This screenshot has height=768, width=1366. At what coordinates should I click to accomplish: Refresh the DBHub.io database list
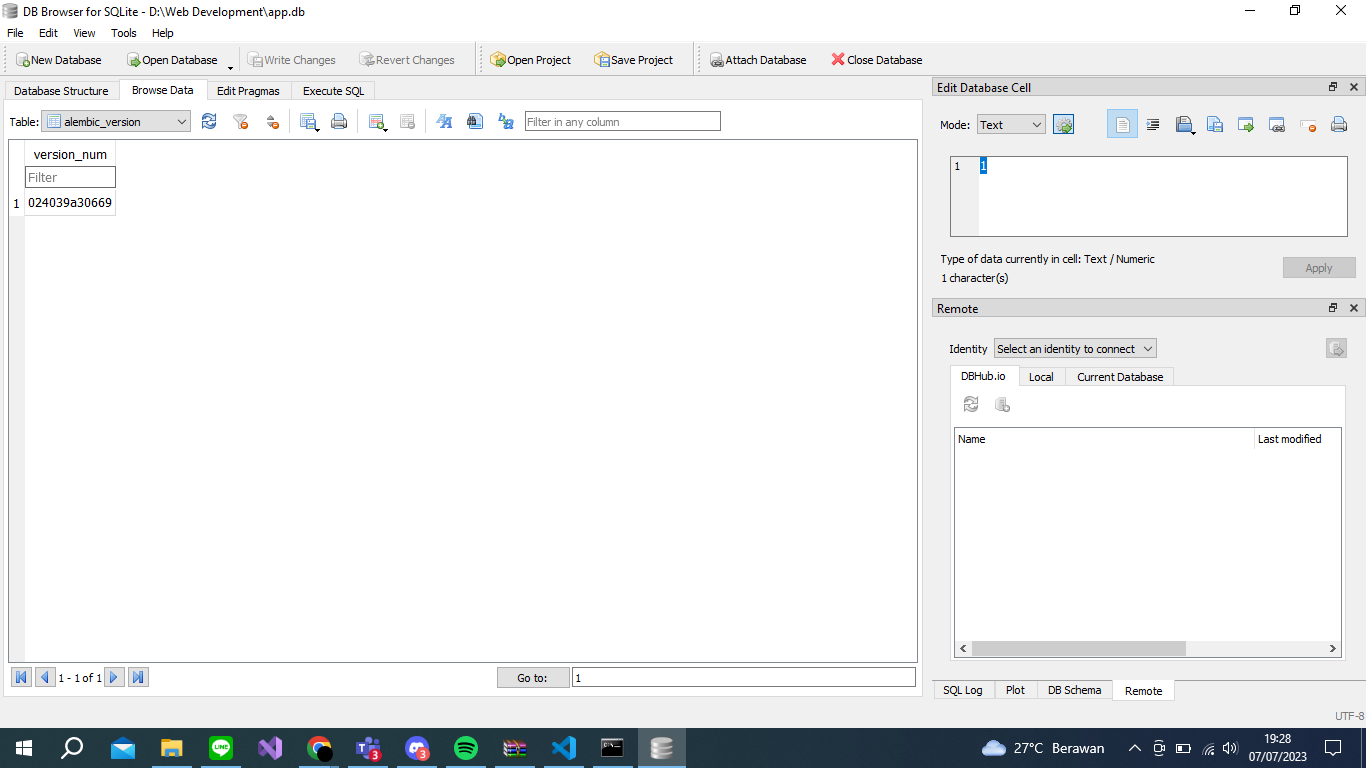970,404
